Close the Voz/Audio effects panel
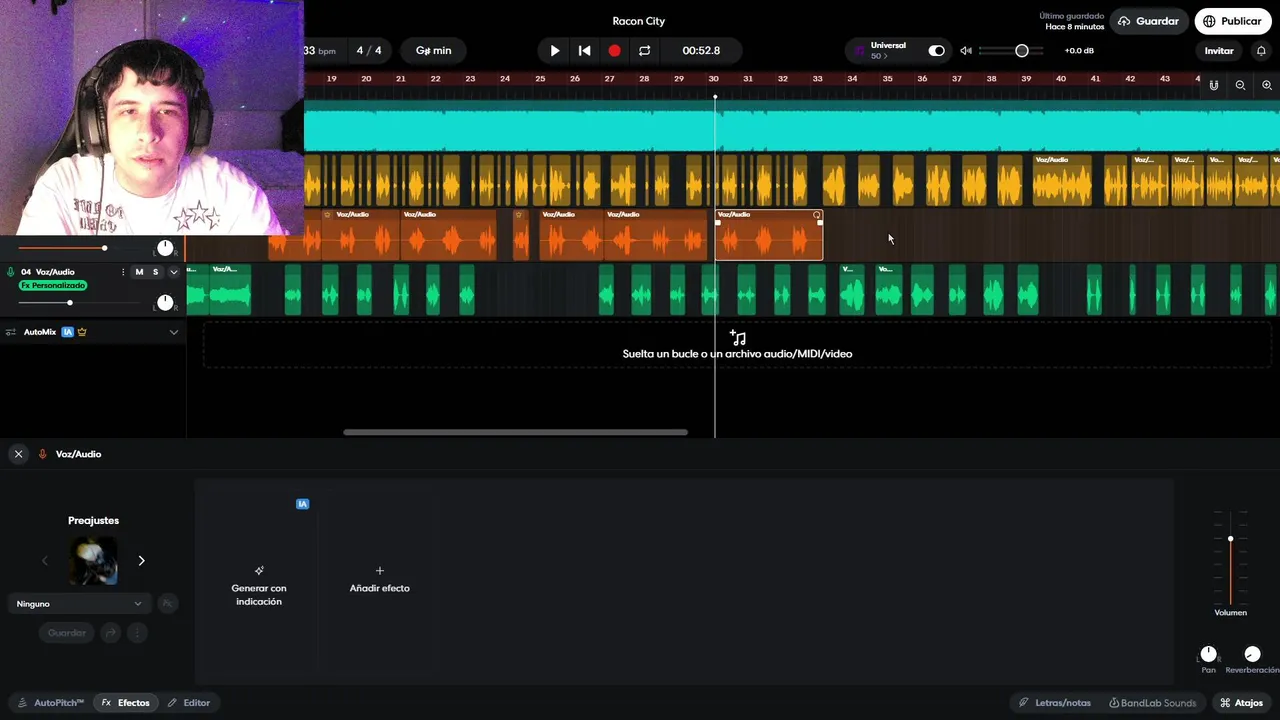The width and height of the screenshot is (1280, 720). (18, 454)
